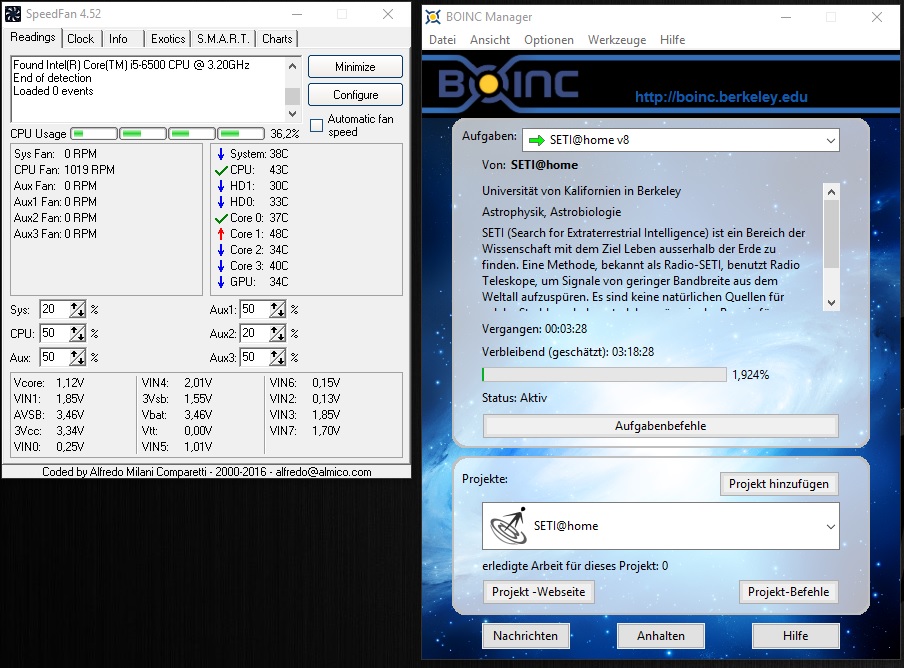The width and height of the screenshot is (904, 668).
Task: Open the Datei menu in BOINC Manager
Action: pyautogui.click(x=442, y=40)
